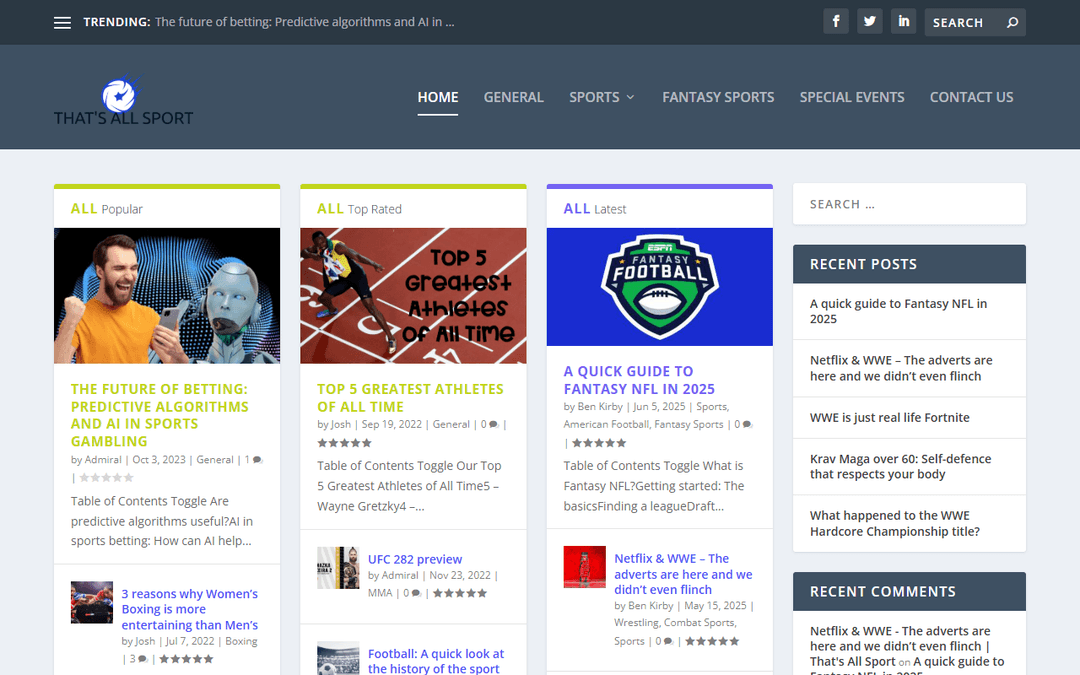
Task: Open recent post A quick guide to Fantasy NFL
Action: pos(898,311)
